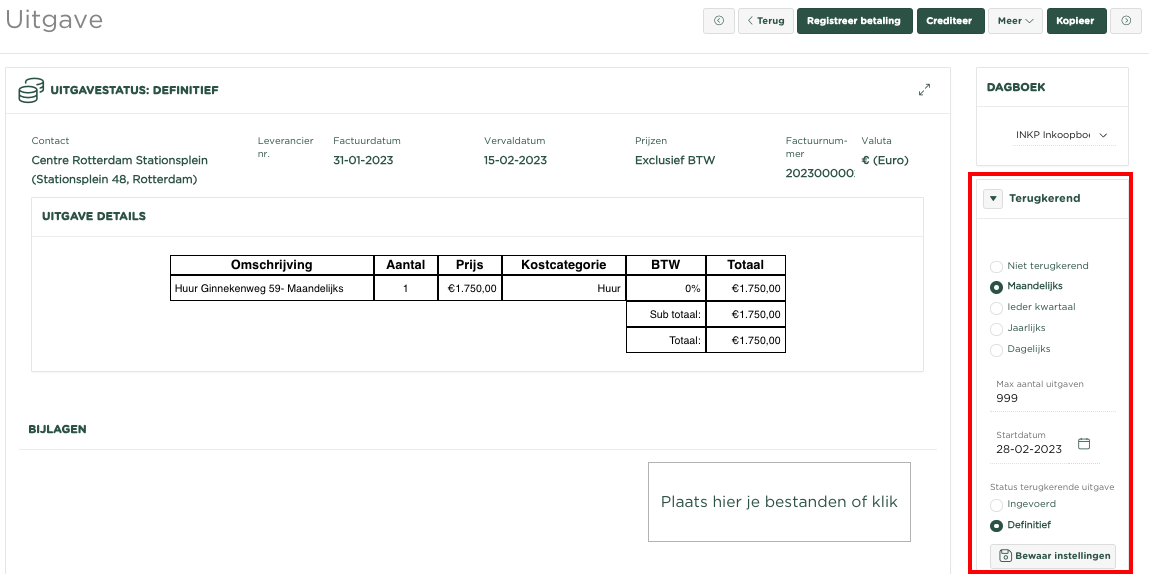Expand the expense panel to fullscreen
Screen dimensions: 1149x574
click(x=924, y=90)
